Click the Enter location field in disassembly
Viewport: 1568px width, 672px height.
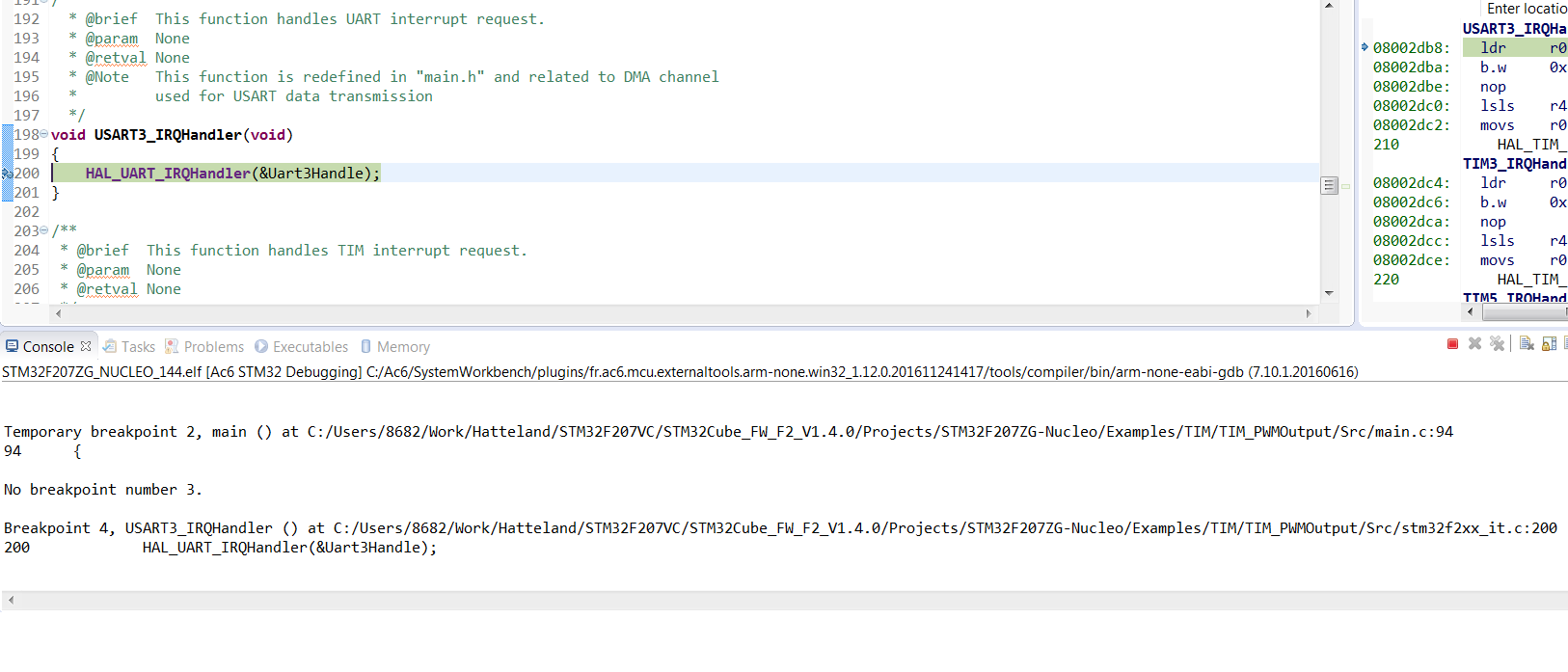click(1525, 9)
